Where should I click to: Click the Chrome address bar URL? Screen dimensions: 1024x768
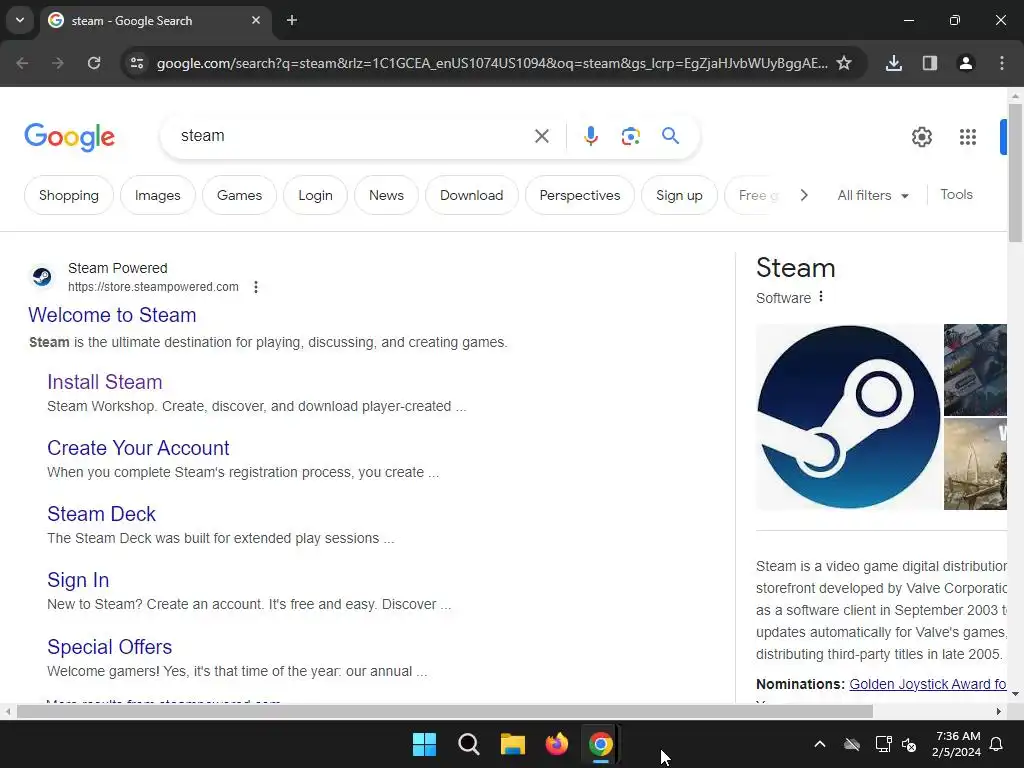(x=492, y=63)
